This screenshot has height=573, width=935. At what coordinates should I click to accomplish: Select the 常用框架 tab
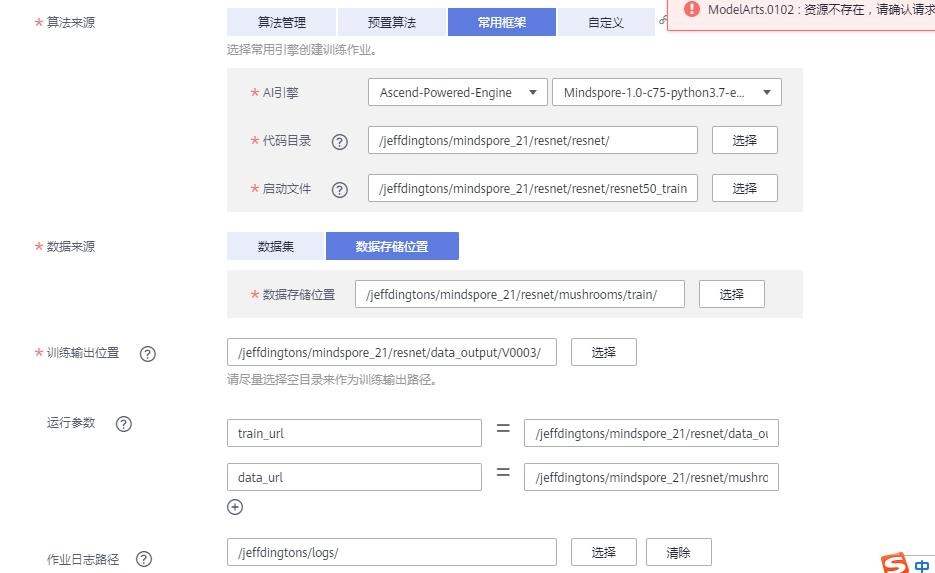click(x=502, y=22)
